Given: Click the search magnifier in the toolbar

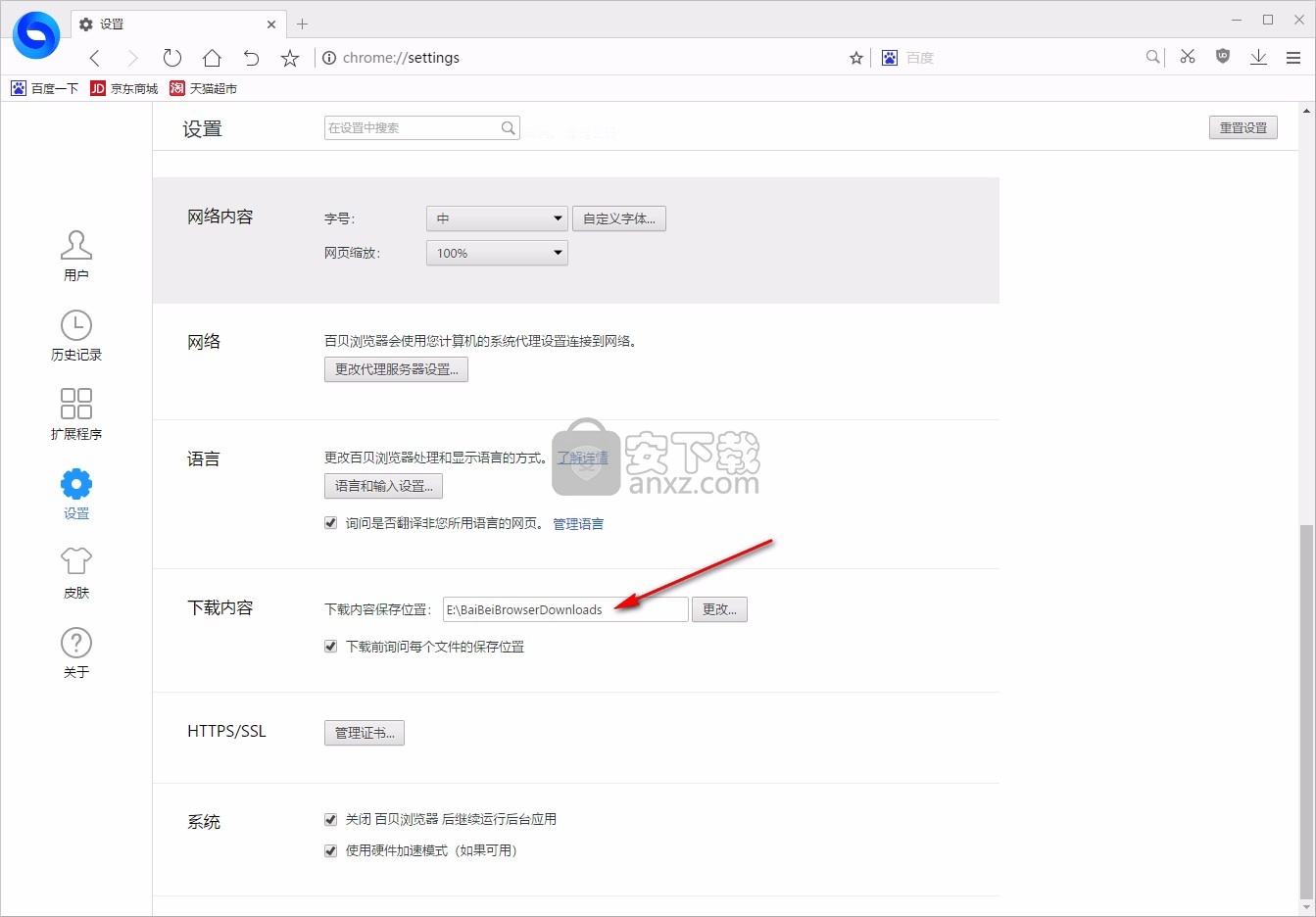Looking at the screenshot, I should tap(1153, 57).
